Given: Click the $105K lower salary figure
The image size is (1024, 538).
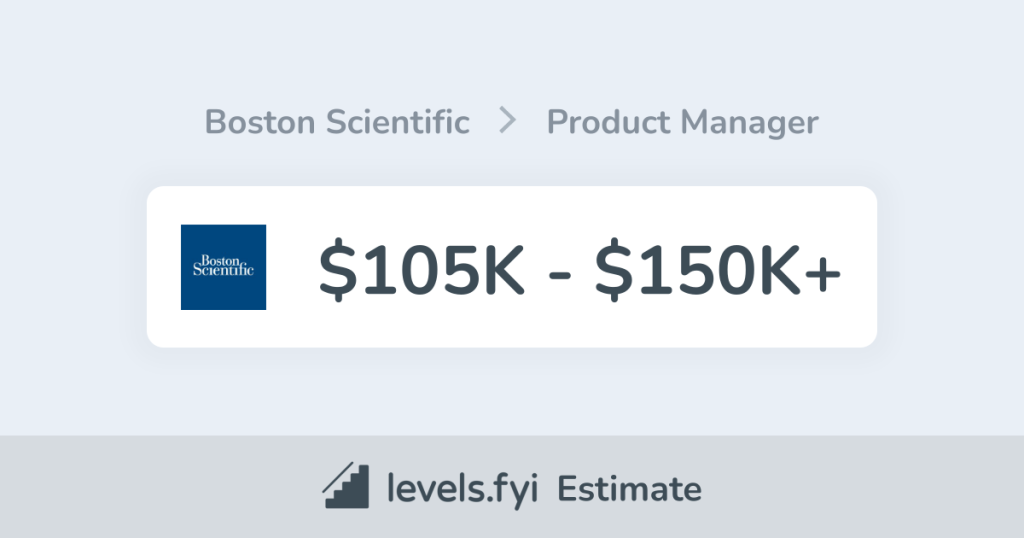Looking at the screenshot, I should point(422,268).
